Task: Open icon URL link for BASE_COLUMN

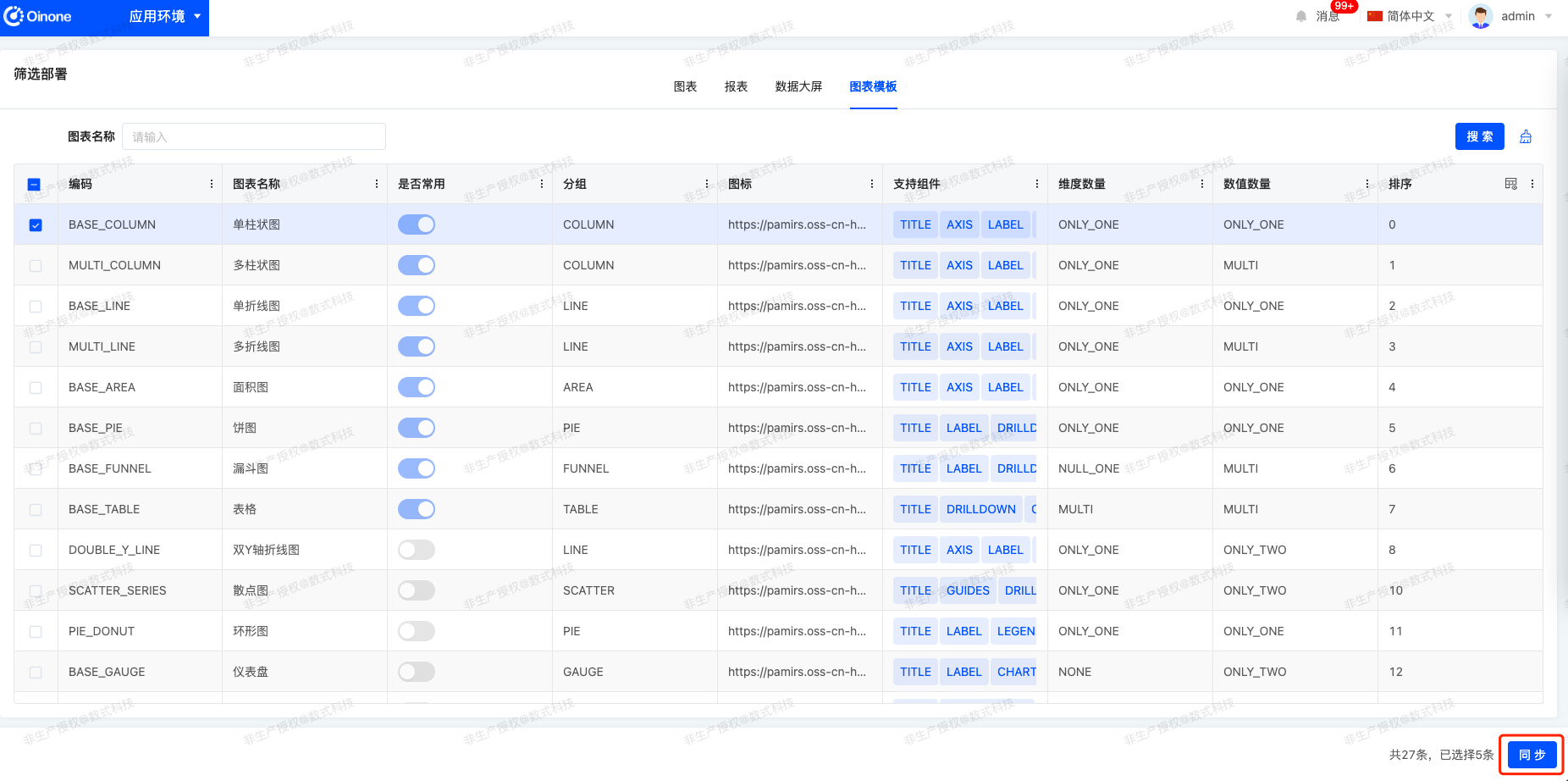Action: pyautogui.click(x=797, y=224)
